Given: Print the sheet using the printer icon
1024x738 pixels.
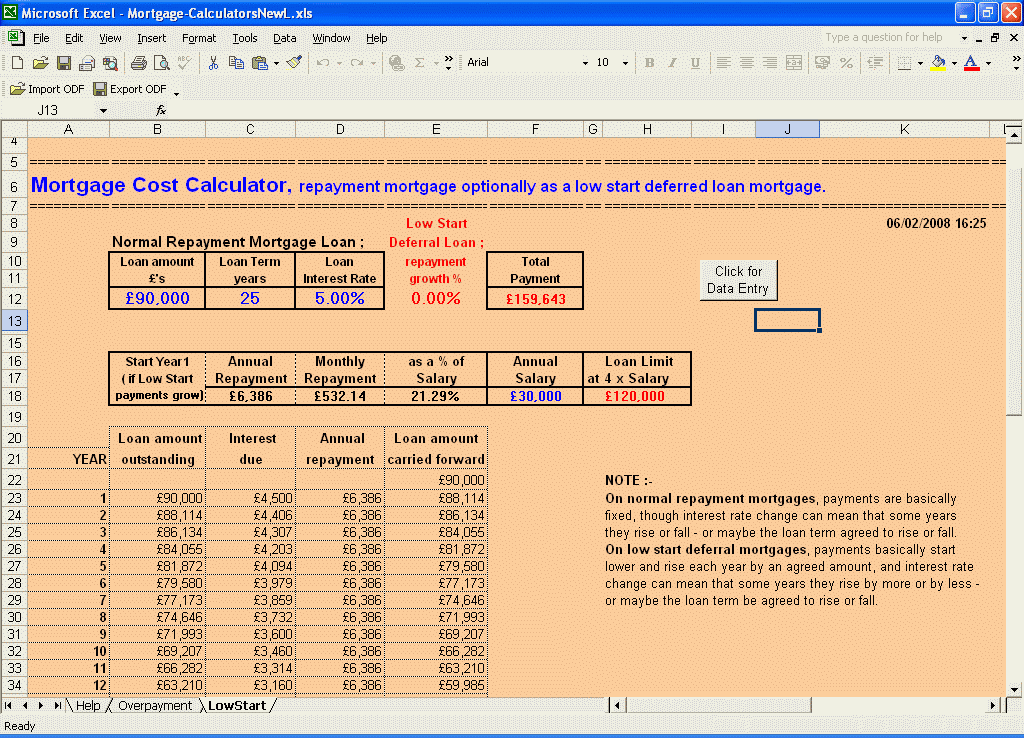Looking at the screenshot, I should (138, 63).
